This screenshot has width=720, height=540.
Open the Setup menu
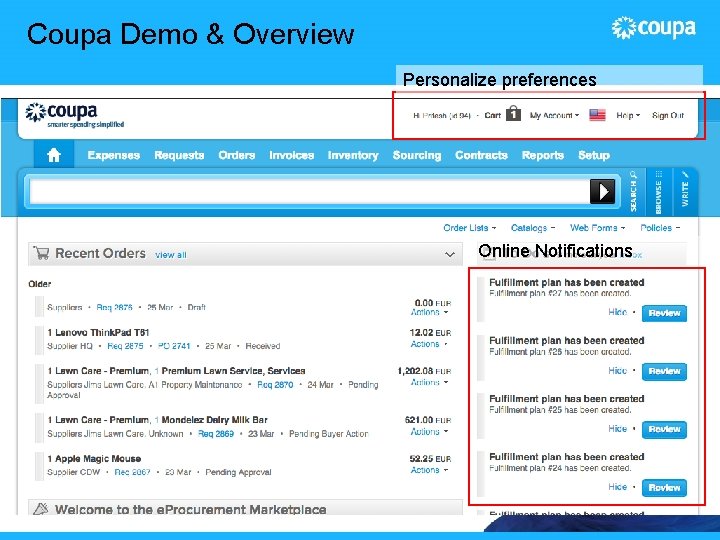[x=594, y=155]
